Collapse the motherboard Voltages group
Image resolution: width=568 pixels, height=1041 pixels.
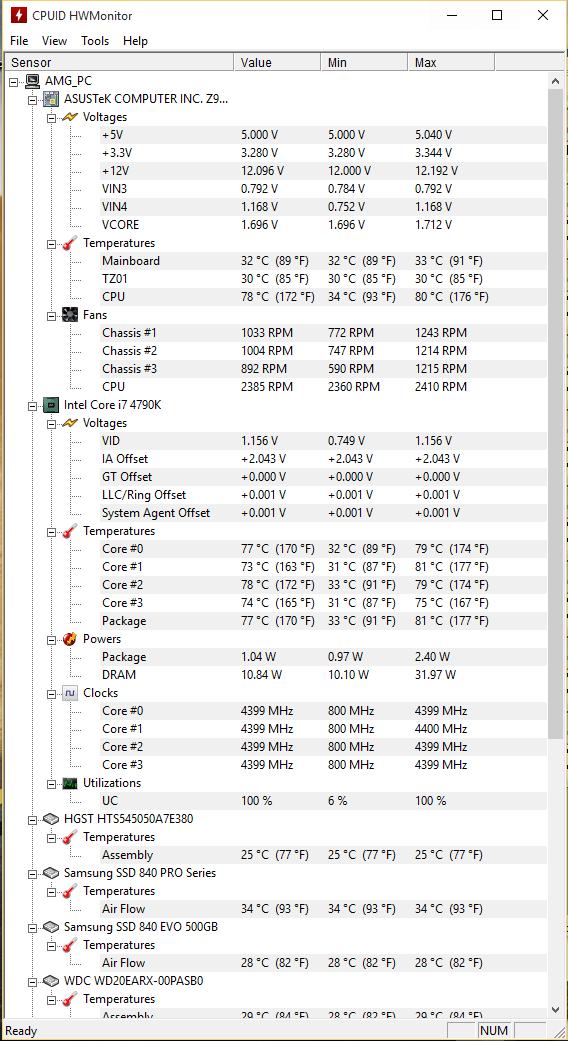pos(51,118)
